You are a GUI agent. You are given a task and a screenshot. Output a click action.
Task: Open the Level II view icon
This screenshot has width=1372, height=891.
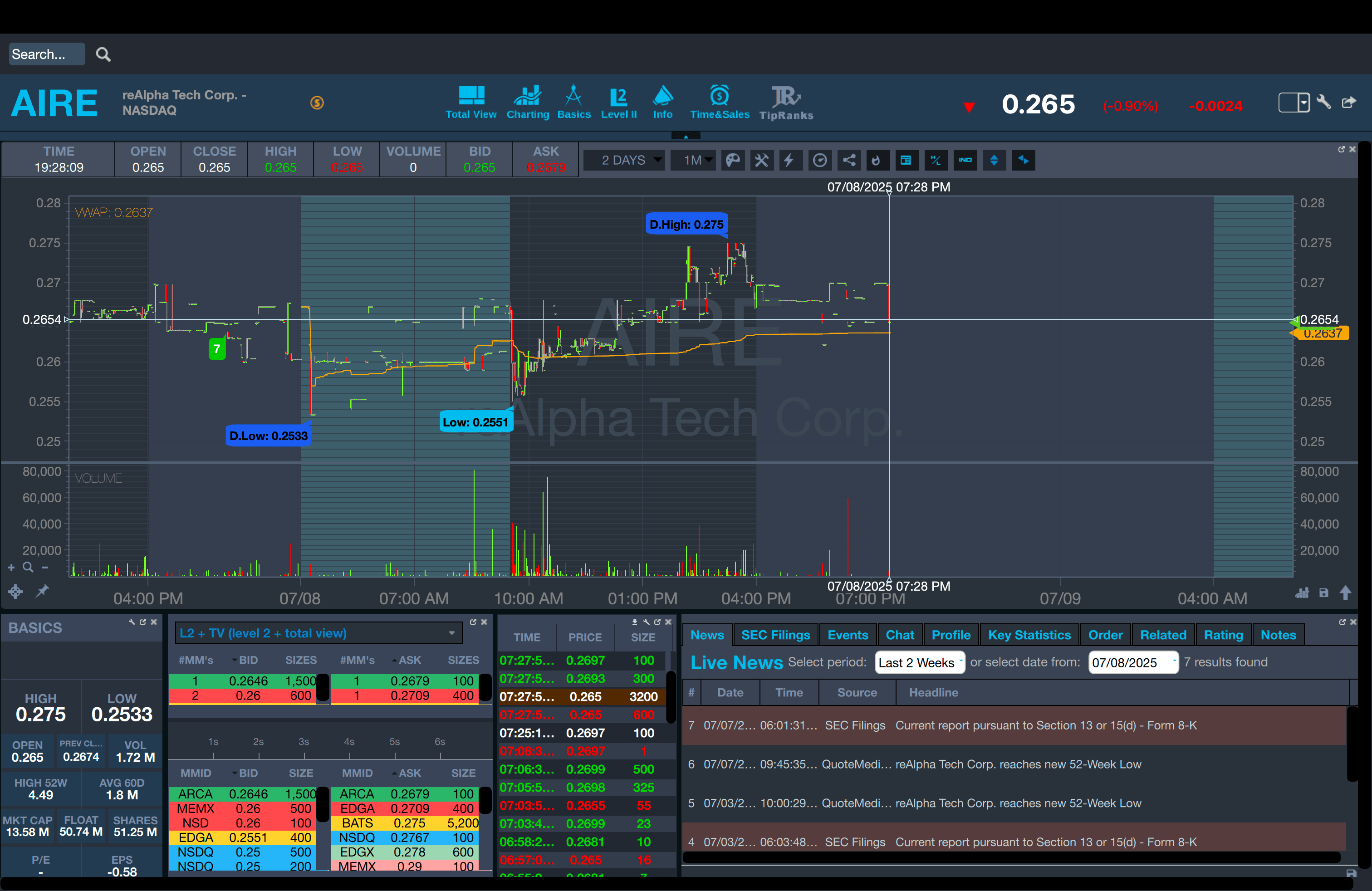click(618, 103)
